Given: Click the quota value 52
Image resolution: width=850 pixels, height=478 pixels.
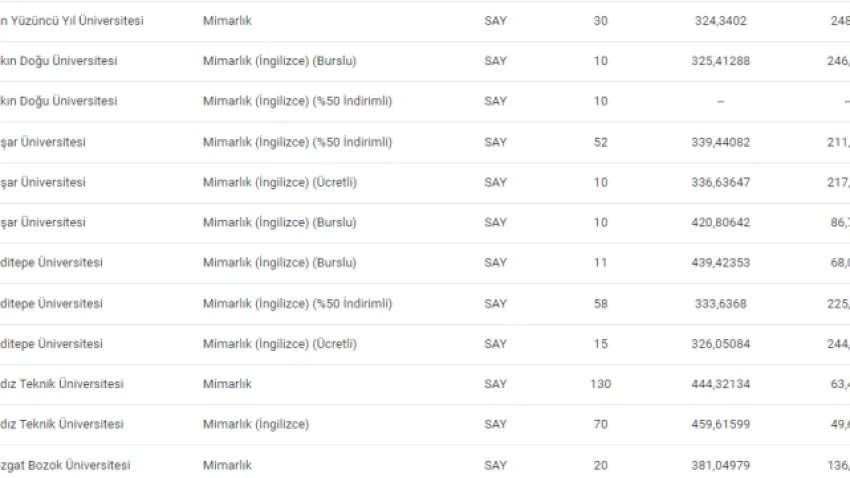Looking at the screenshot, I should 601,142.
